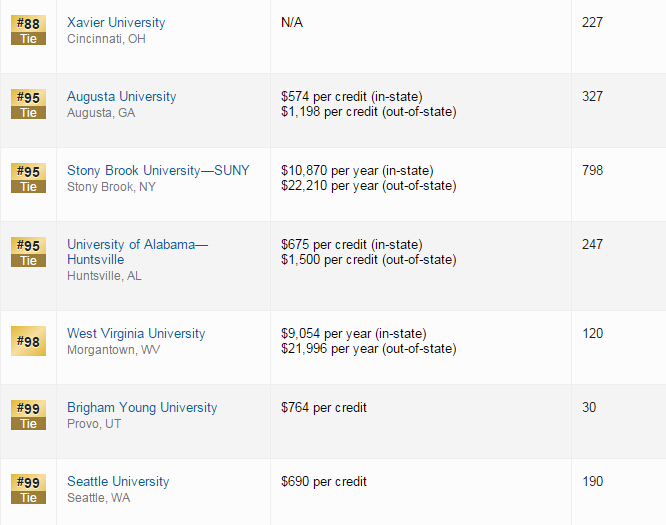Image resolution: width=666 pixels, height=525 pixels.
Task: Click West Virginia's $21,996 out-of-state tuition
Action: click(369, 349)
